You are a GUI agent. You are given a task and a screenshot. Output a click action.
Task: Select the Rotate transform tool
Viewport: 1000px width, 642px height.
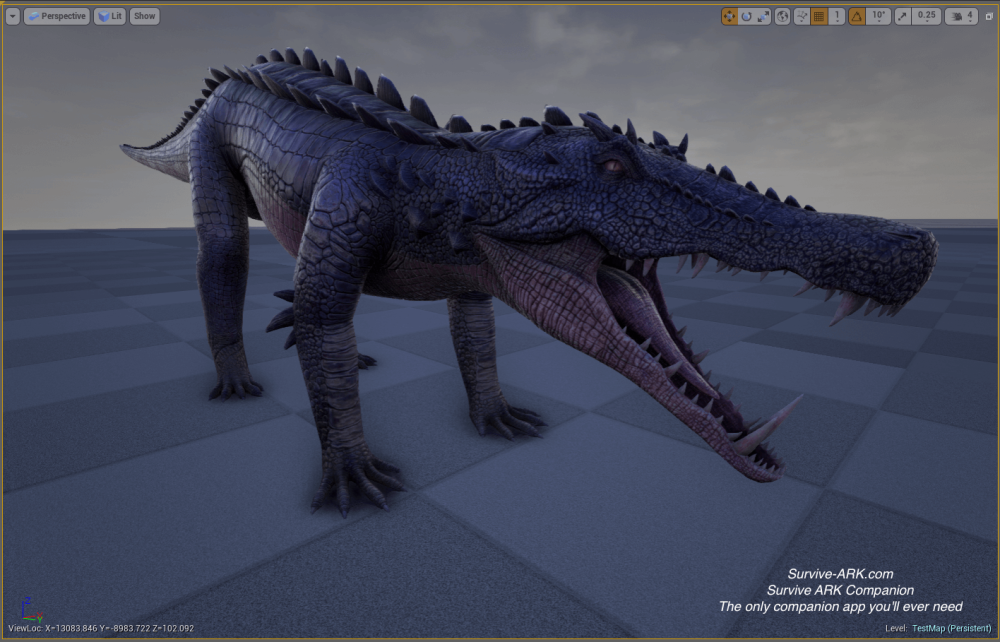tap(746, 17)
